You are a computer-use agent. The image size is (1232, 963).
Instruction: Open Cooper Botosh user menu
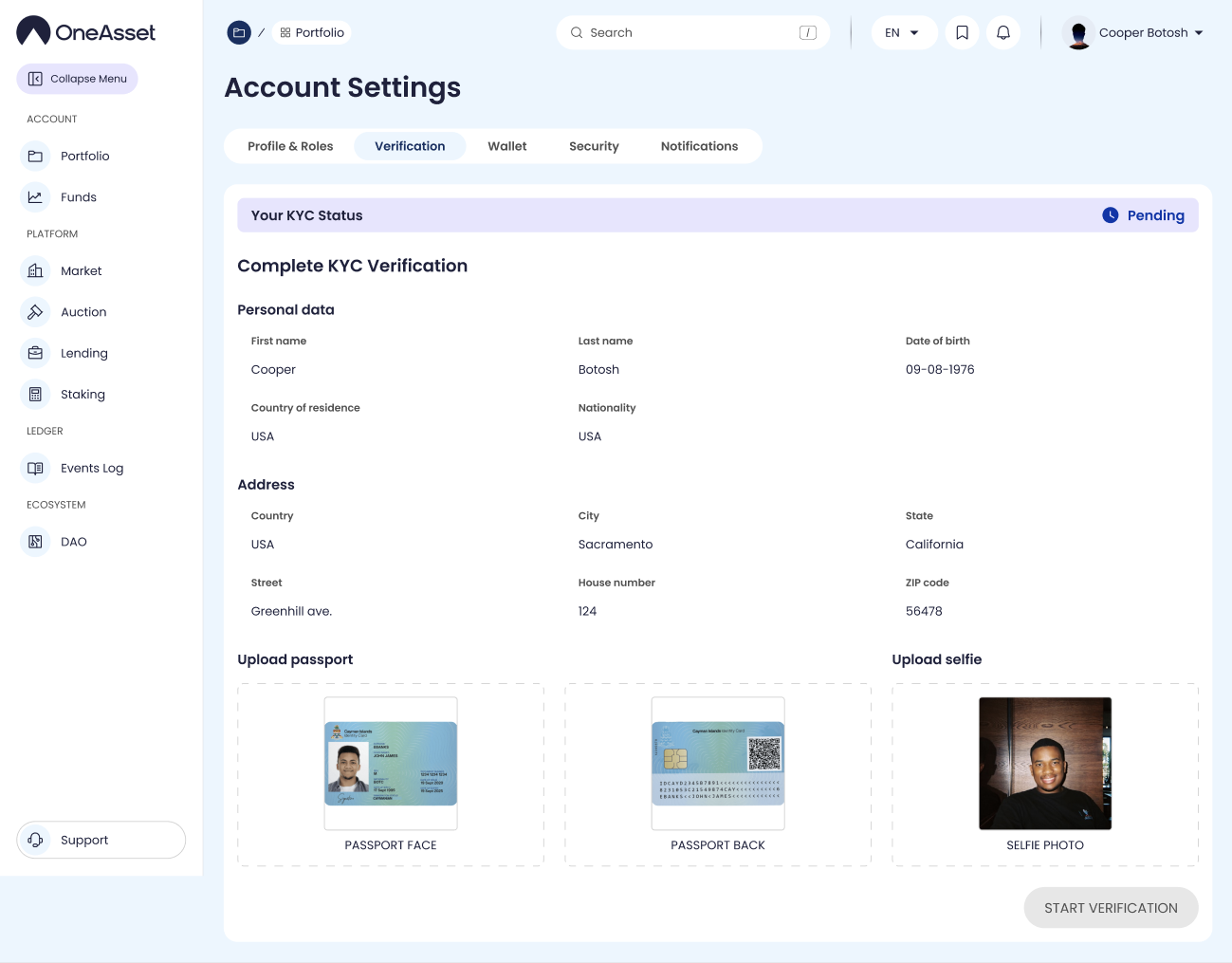(x=1134, y=32)
